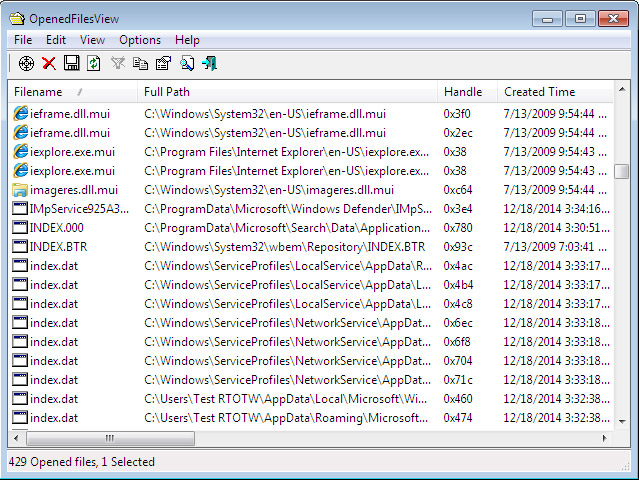Click the handle value 0x93c
The width and height of the screenshot is (639, 480).
(458, 247)
